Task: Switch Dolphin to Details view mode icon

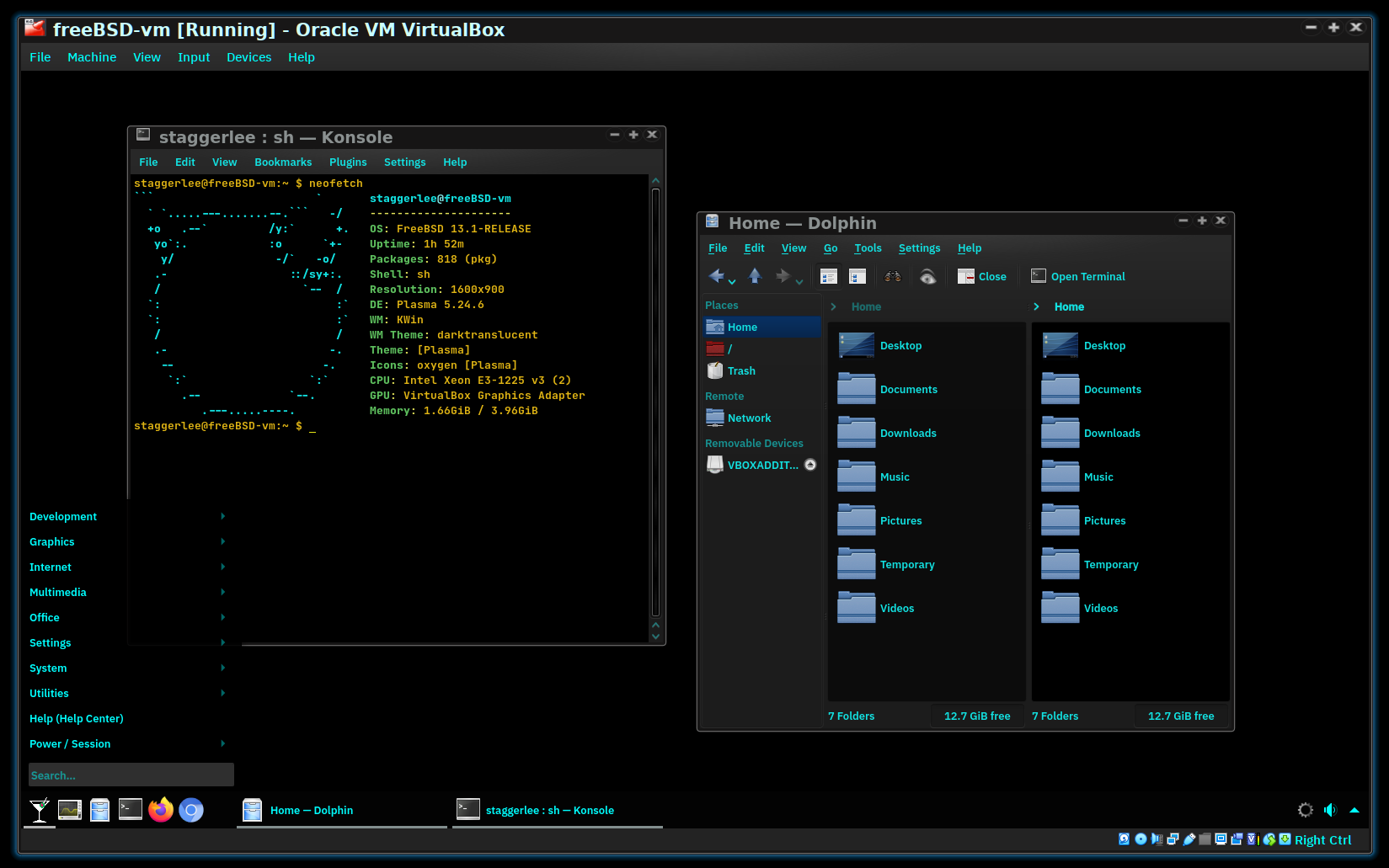Action: [x=829, y=276]
